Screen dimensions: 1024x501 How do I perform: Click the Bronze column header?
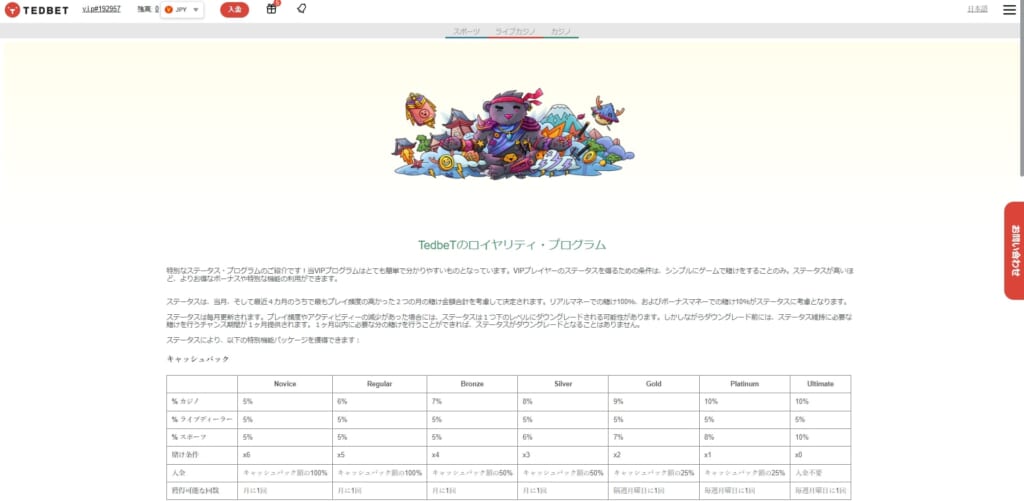472,384
